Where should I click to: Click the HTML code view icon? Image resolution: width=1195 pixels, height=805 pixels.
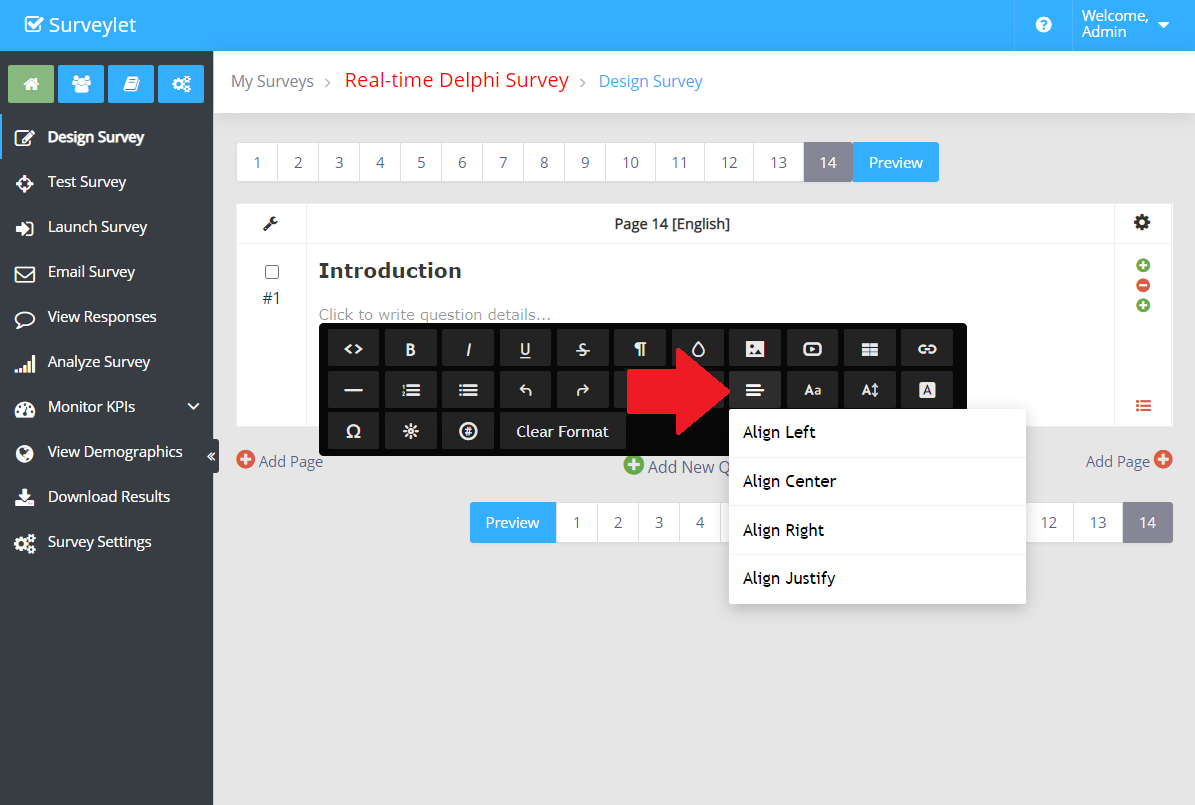click(x=353, y=349)
